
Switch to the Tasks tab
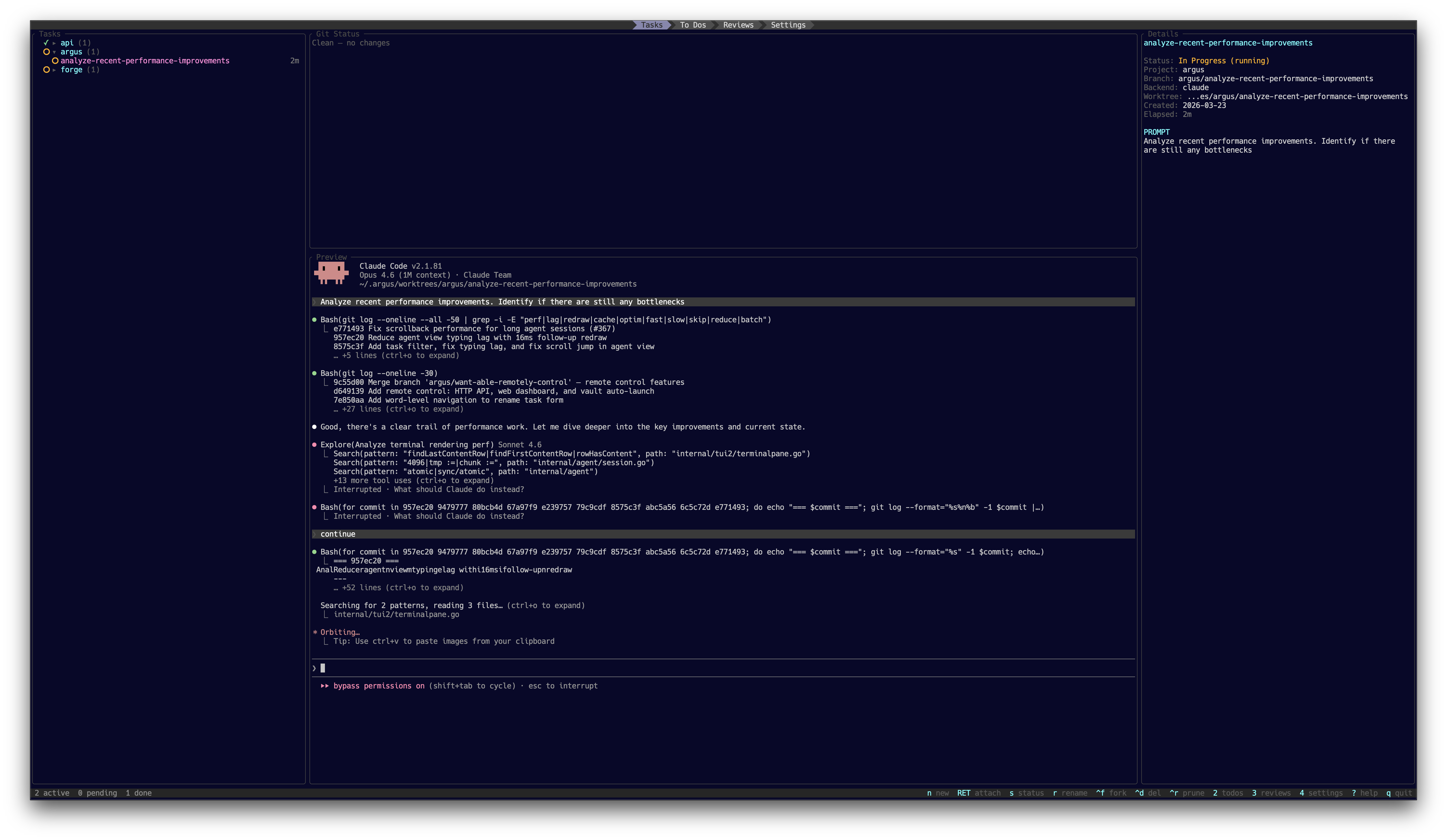click(x=652, y=25)
